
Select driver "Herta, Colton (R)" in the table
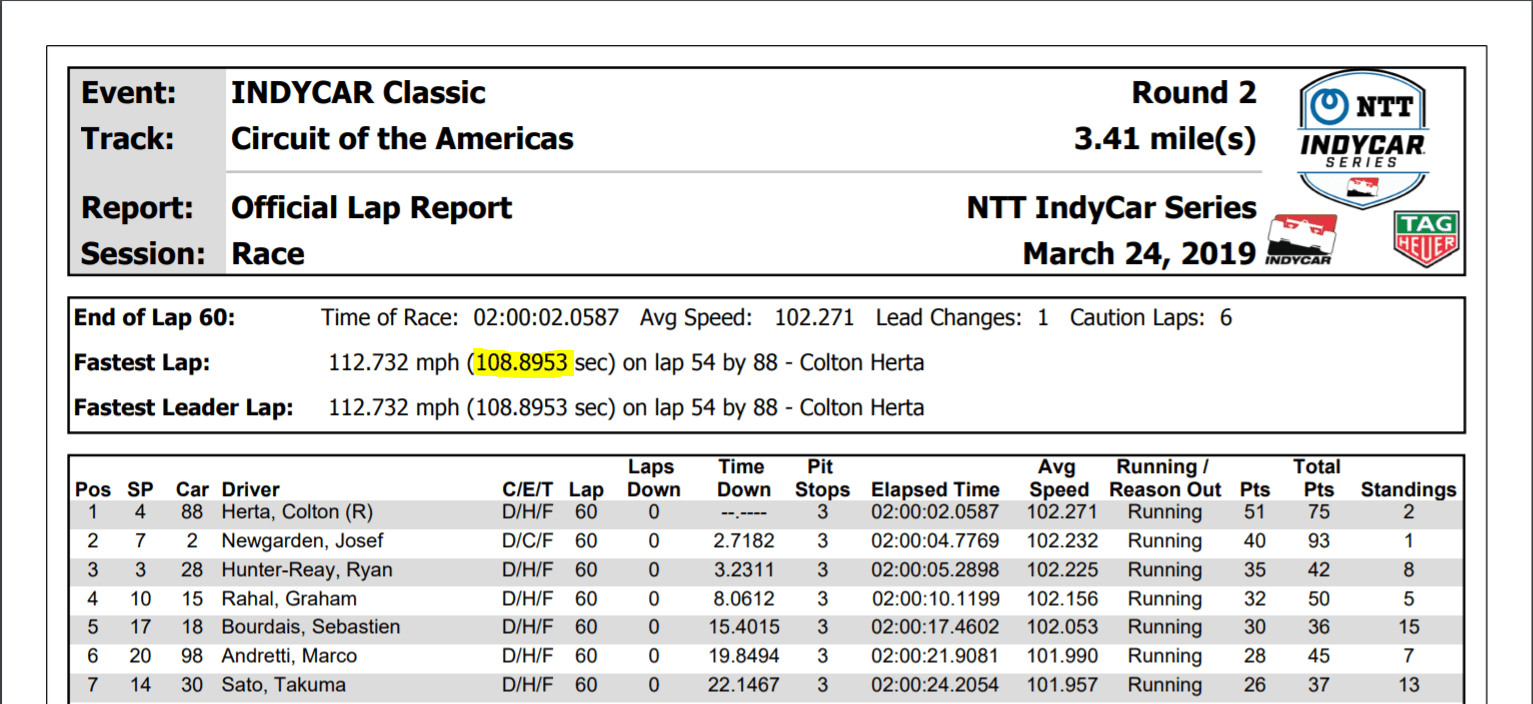coord(297,512)
